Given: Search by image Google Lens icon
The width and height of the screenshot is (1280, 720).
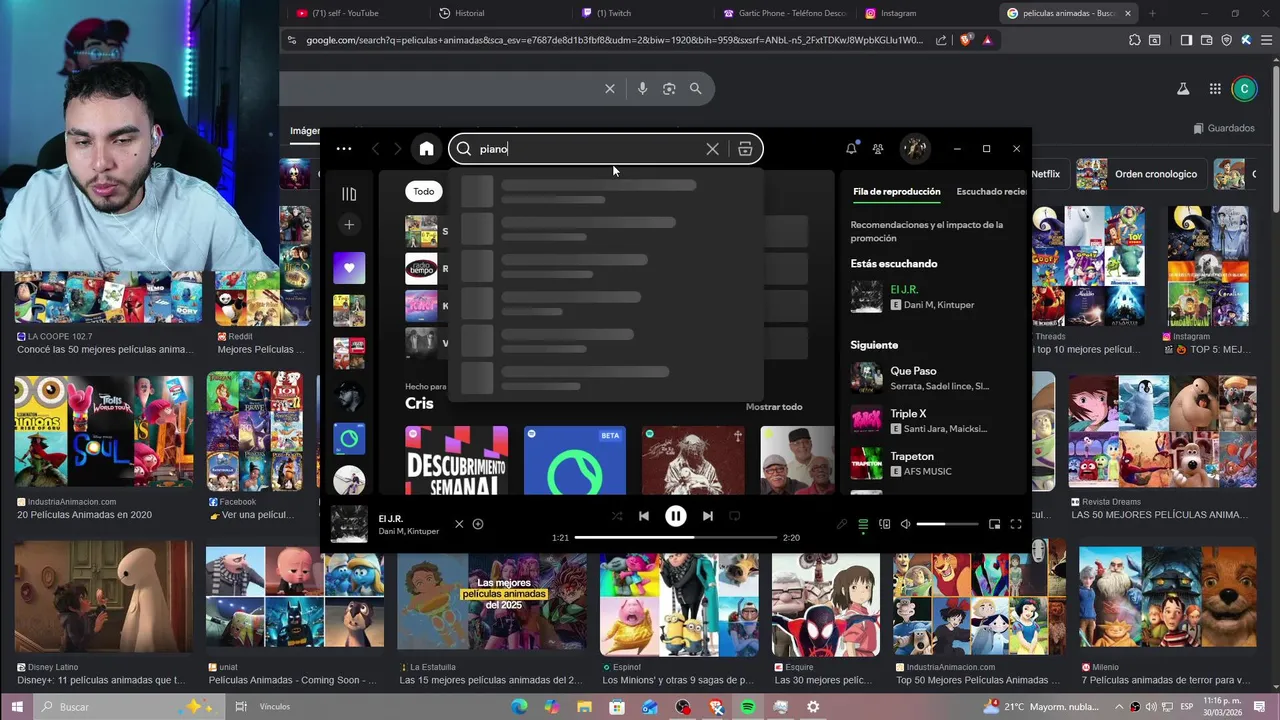Looking at the screenshot, I should (x=669, y=89).
